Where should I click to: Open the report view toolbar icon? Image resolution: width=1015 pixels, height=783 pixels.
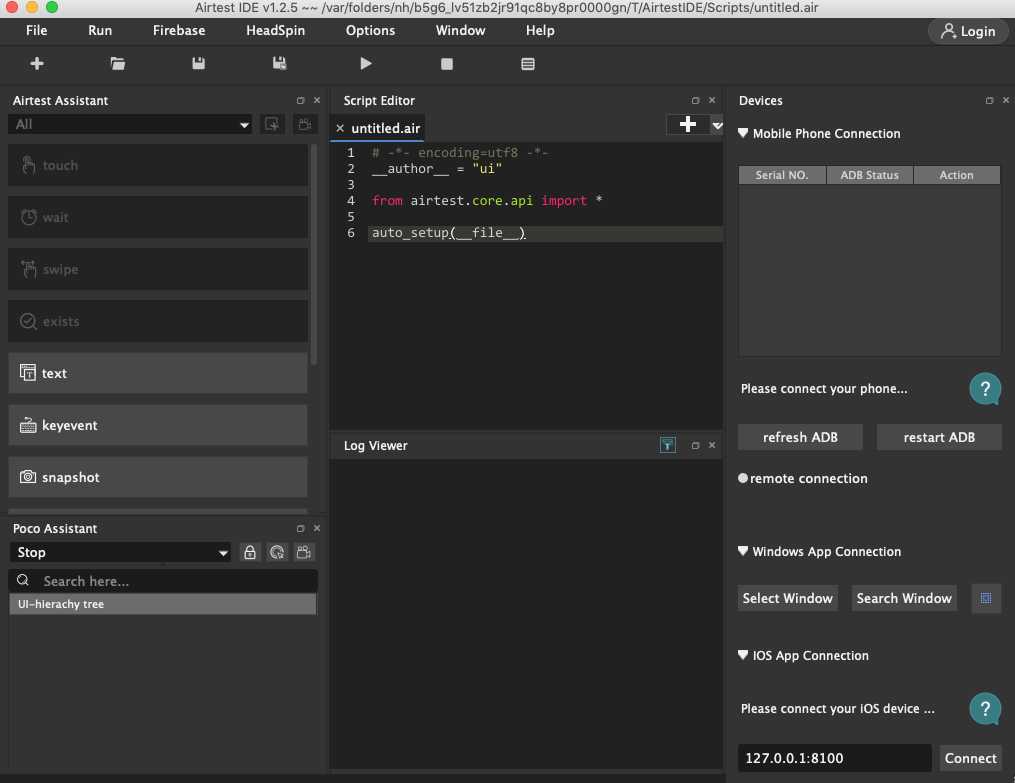pos(528,63)
